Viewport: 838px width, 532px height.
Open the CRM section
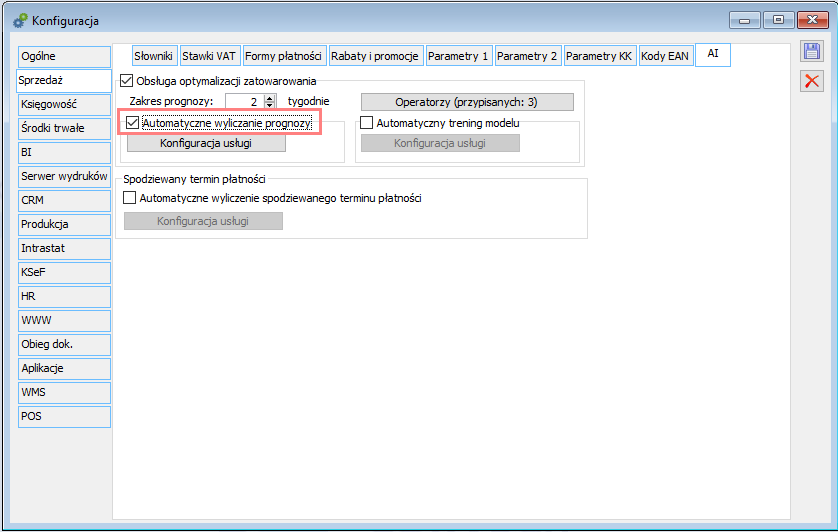tap(64, 201)
